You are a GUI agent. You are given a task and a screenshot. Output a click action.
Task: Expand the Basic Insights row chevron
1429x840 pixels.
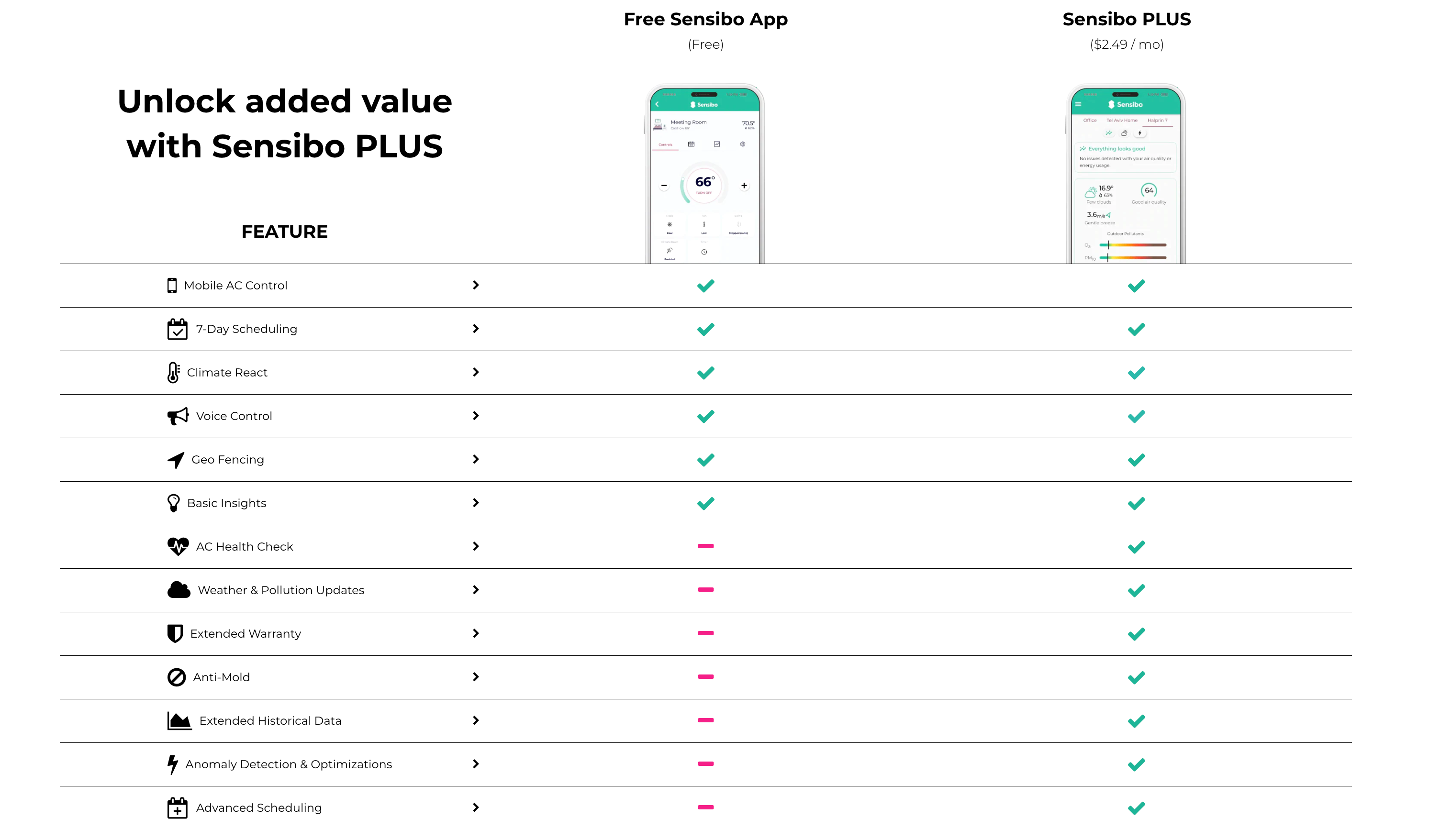(x=476, y=503)
